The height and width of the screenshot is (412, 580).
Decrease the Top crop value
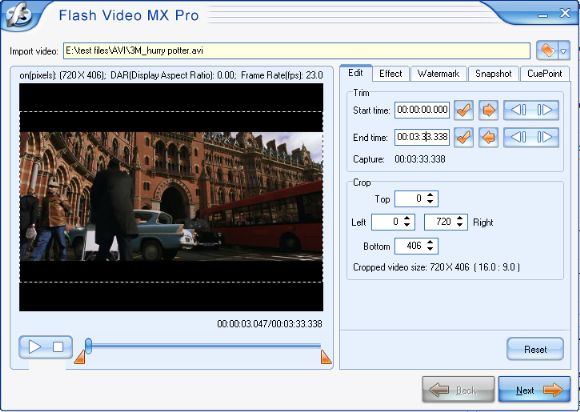[x=430, y=202]
